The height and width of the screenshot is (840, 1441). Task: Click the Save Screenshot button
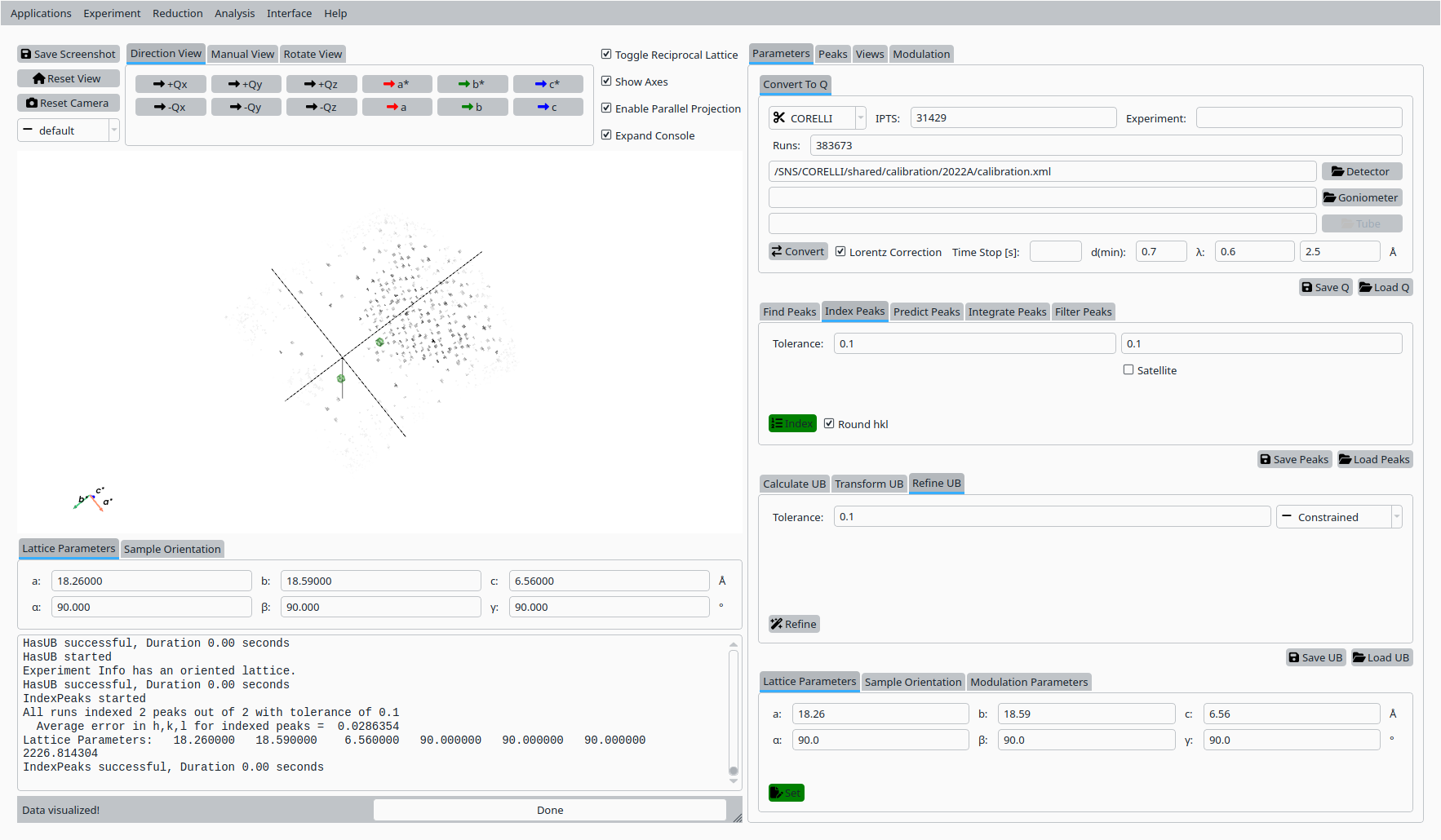(x=69, y=54)
